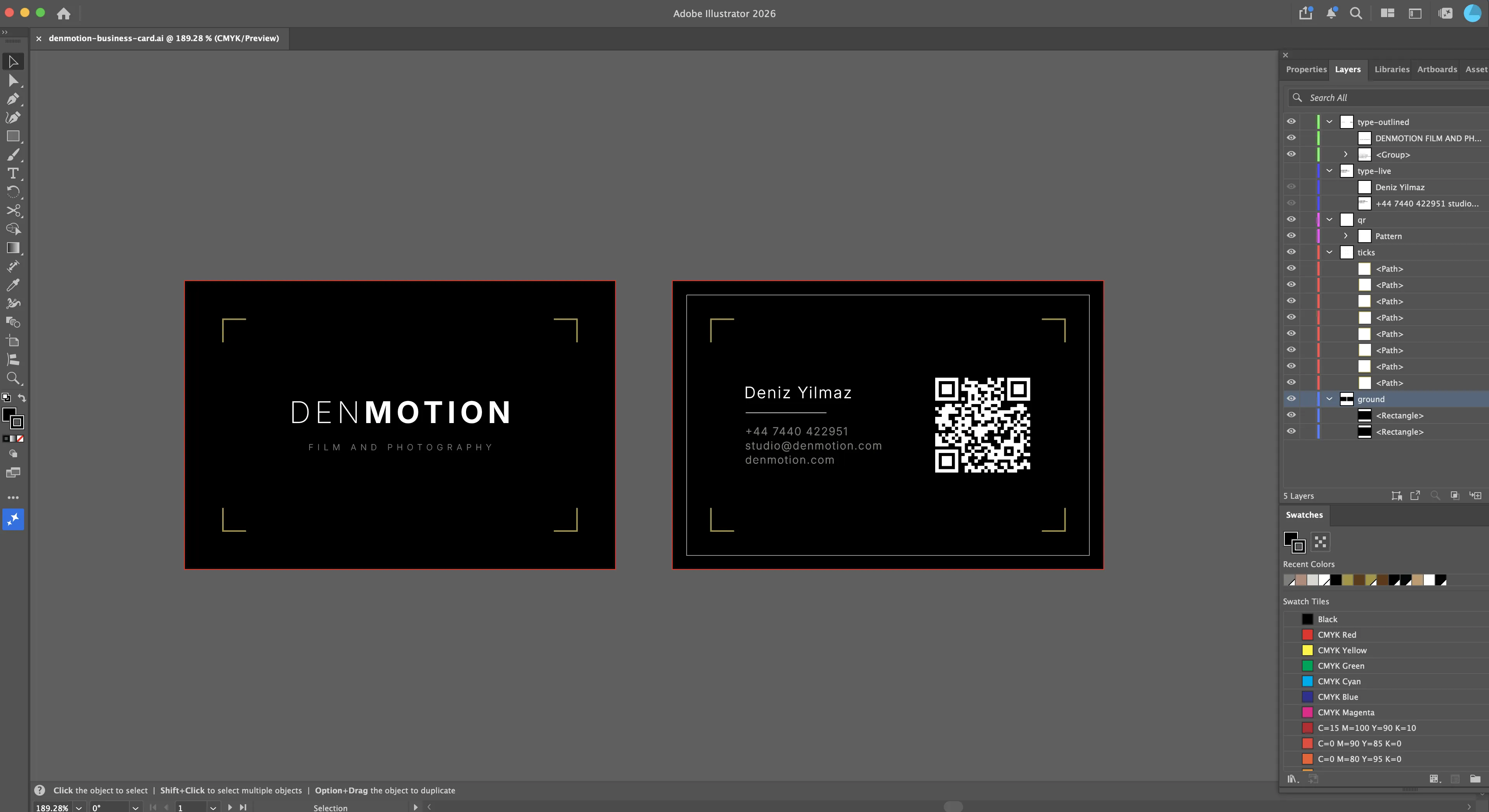Show the hidden +44 7440 422951 text object
Screen dimensions: 1489x812
click(1291, 203)
